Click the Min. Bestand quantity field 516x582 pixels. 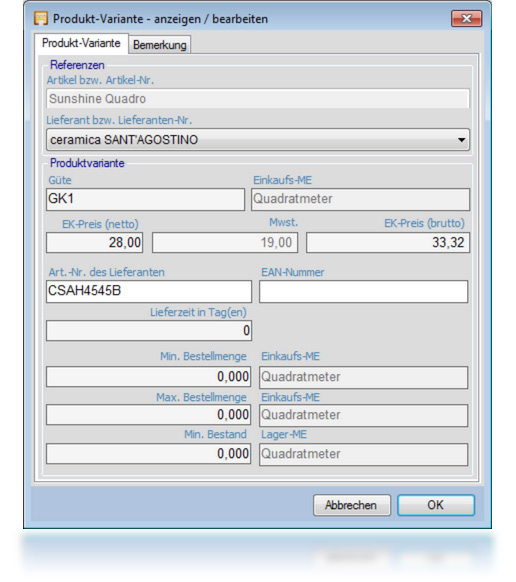point(148,454)
